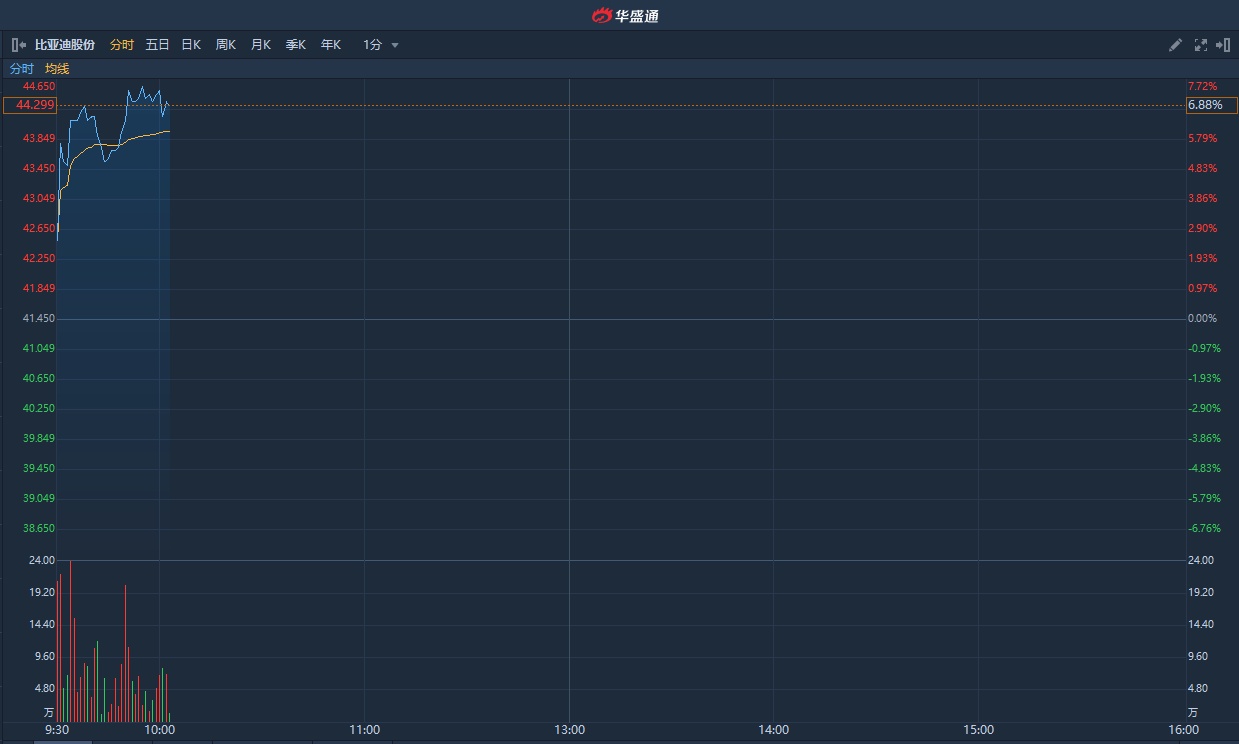The width and height of the screenshot is (1239, 744).
Task: Expand the chart to fullscreen
Action: [1200, 45]
